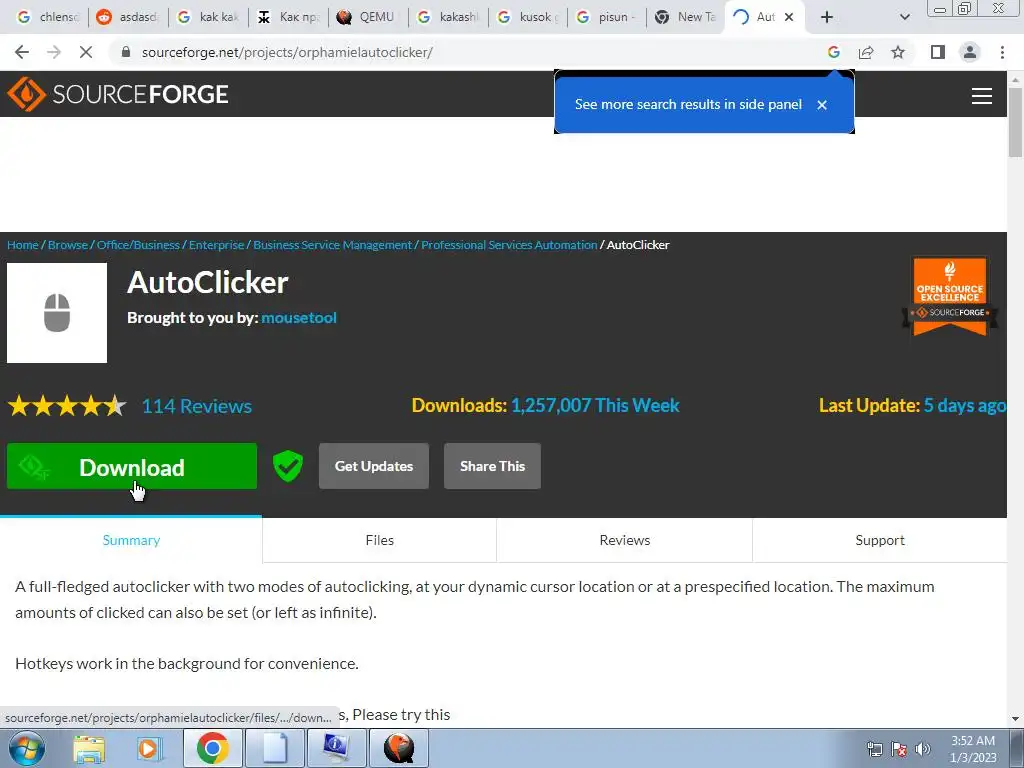Click the Get Updates button

point(374,466)
